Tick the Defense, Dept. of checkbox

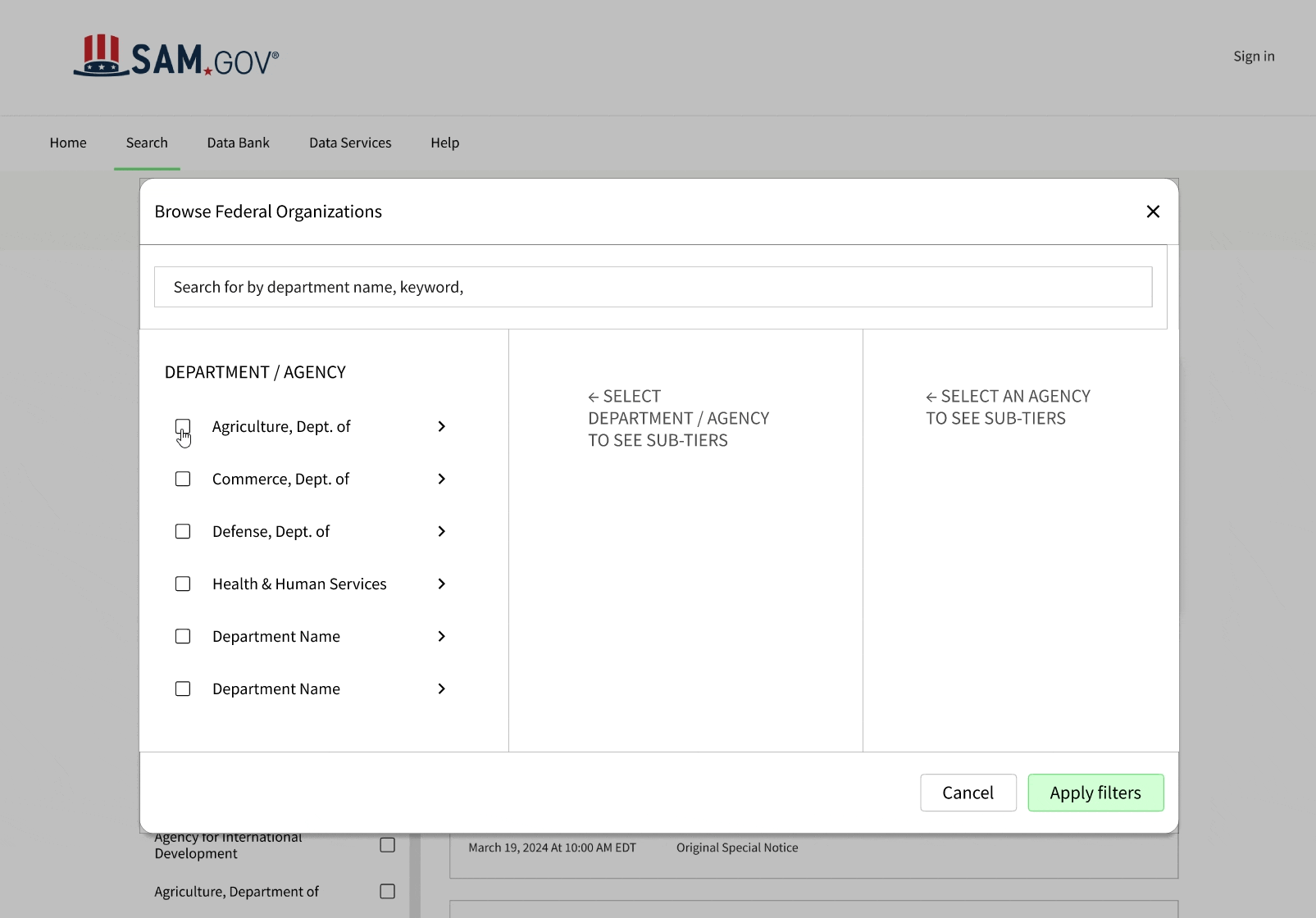(x=183, y=531)
